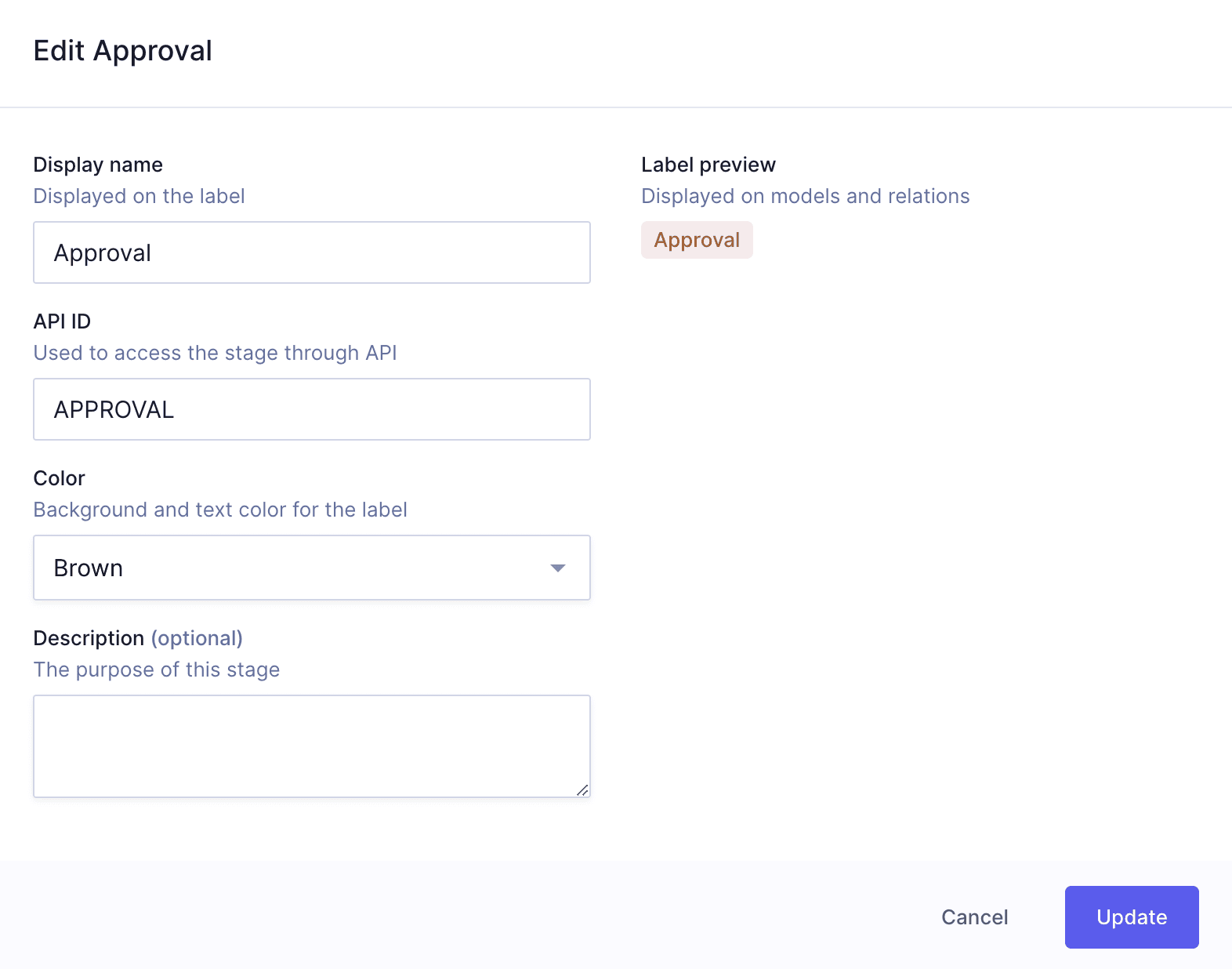Click the "Edit Approval" dialog title
The width and height of the screenshot is (1232, 969).
[x=123, y=51]
